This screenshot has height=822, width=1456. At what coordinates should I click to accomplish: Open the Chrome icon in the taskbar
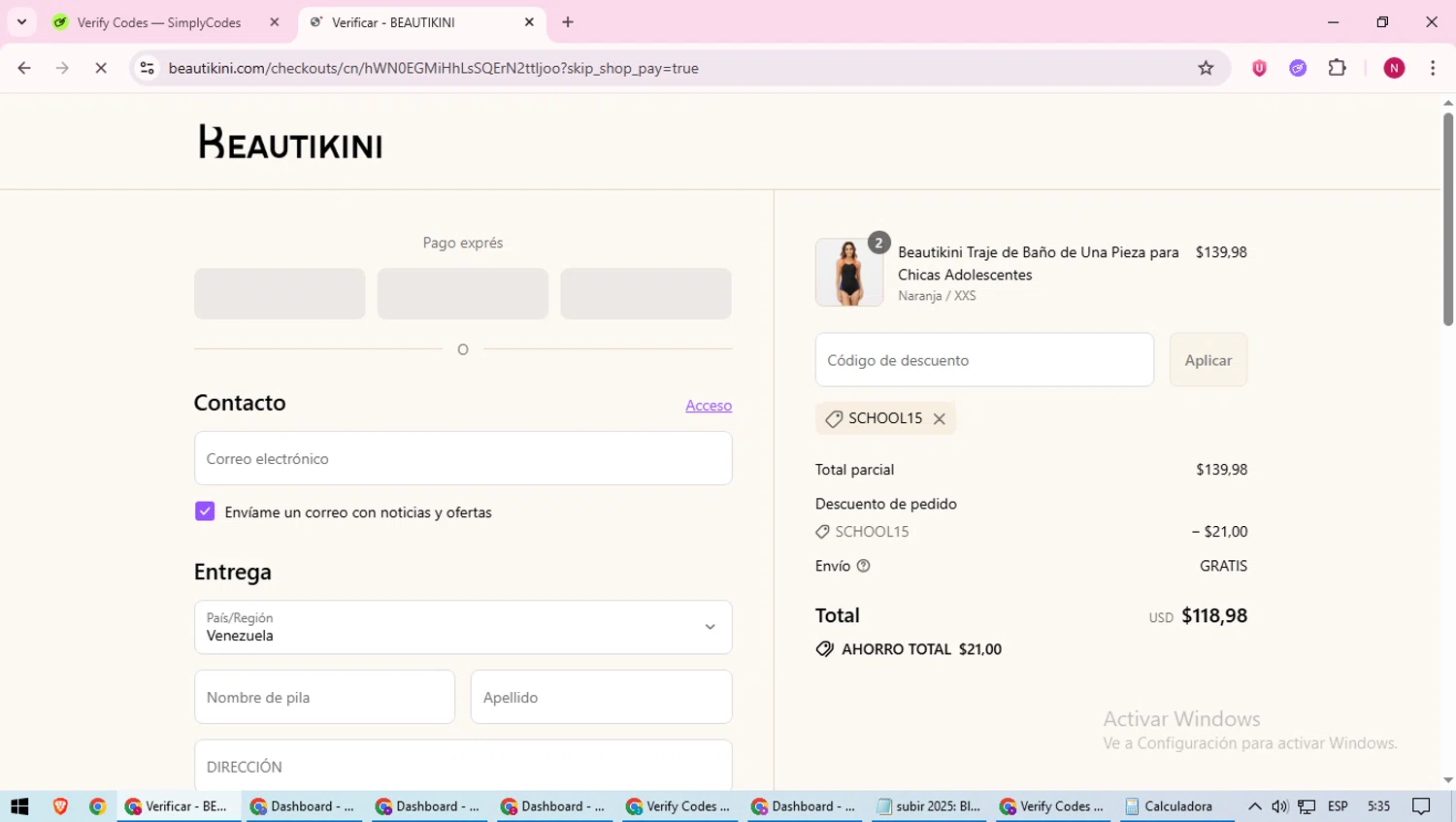pyautogui.click(x=97, y=806)
